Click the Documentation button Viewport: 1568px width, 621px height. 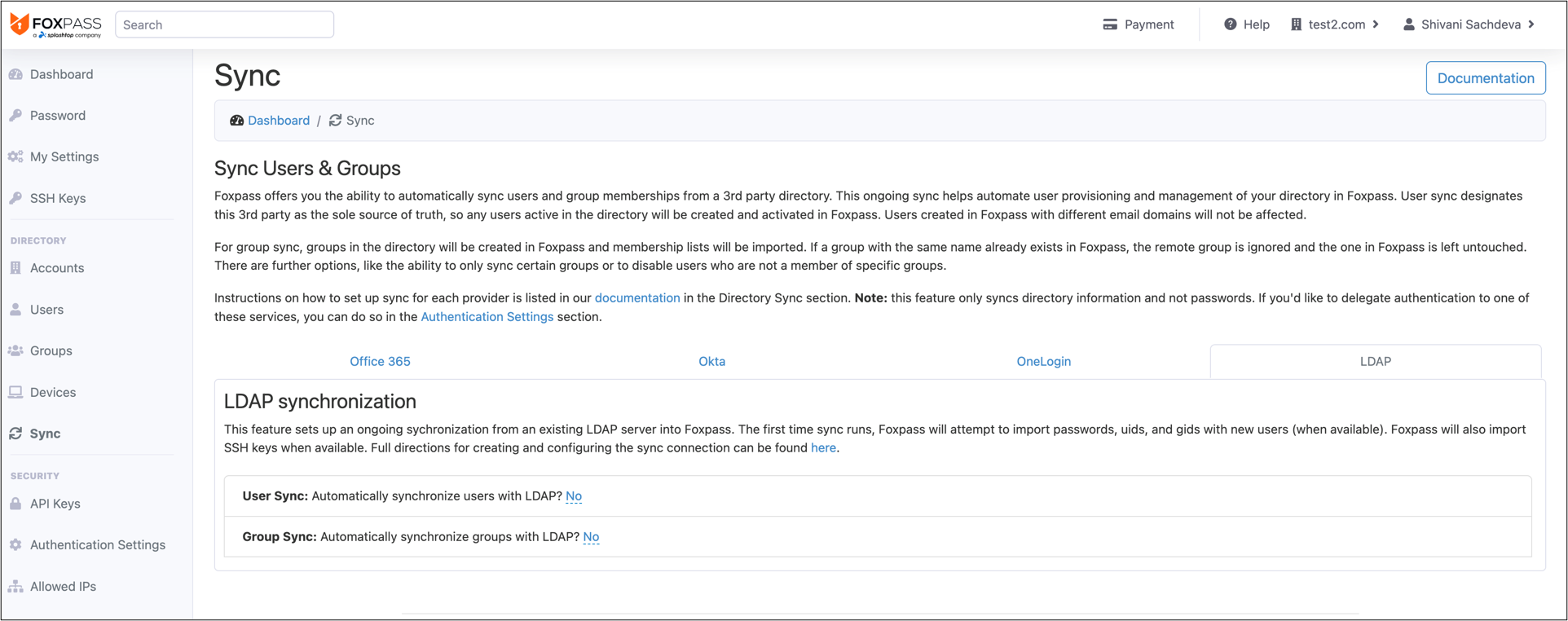(x=1485, y=78)
